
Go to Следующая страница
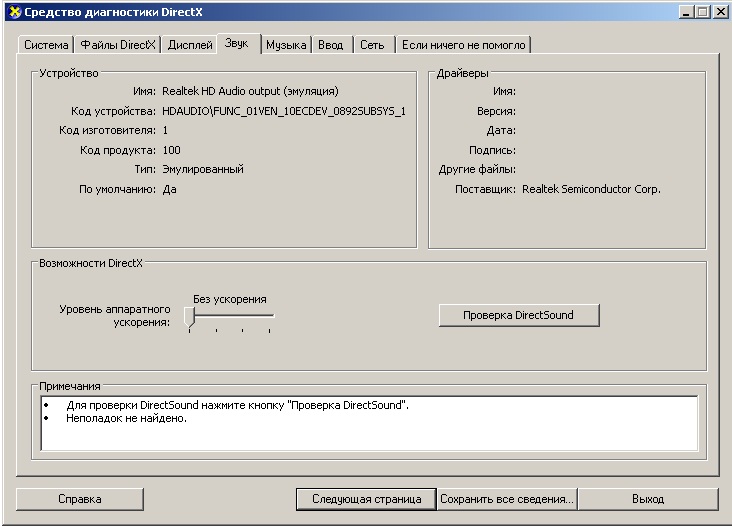point(366,499)
